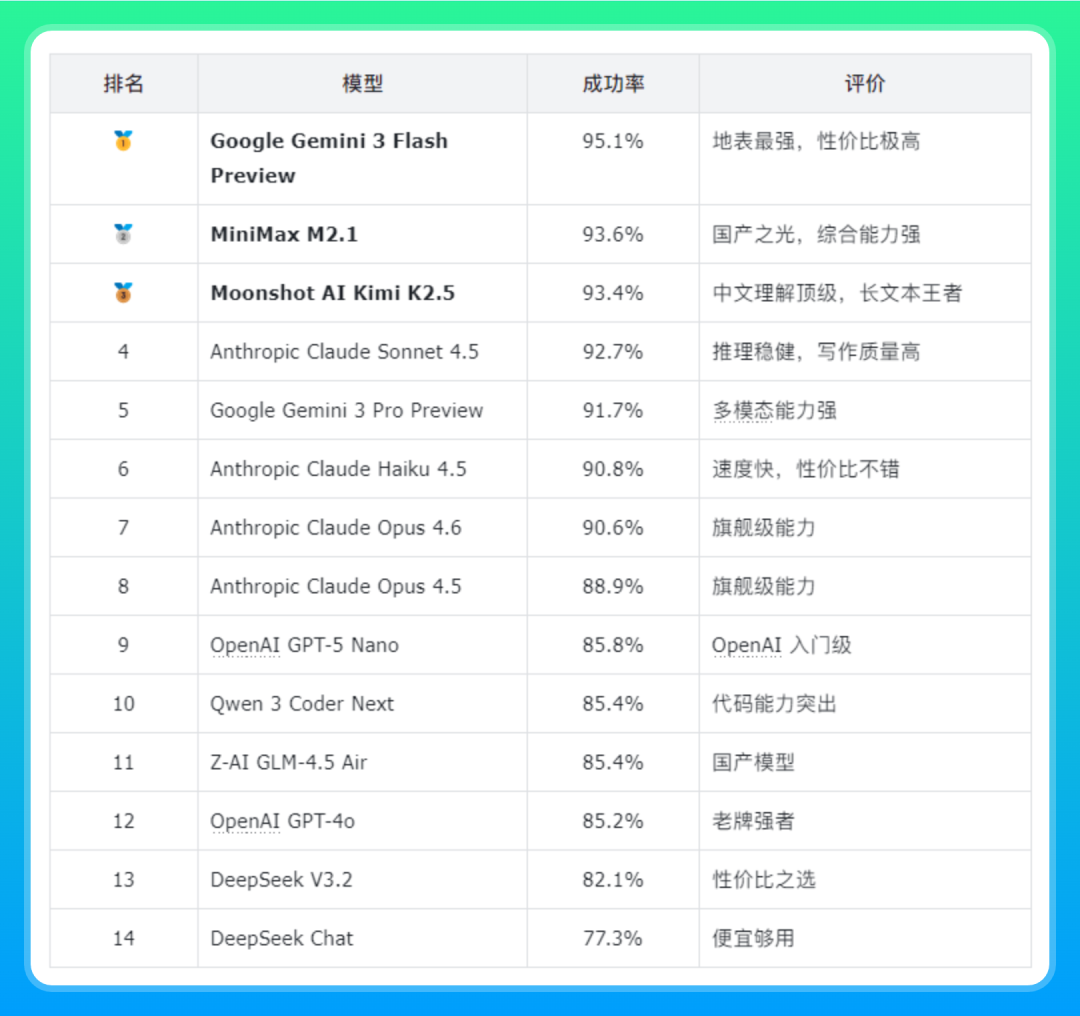Click the gold medal icon for rank 1
Viewport: 1080px width, 1016px height.
pos(123,141)
